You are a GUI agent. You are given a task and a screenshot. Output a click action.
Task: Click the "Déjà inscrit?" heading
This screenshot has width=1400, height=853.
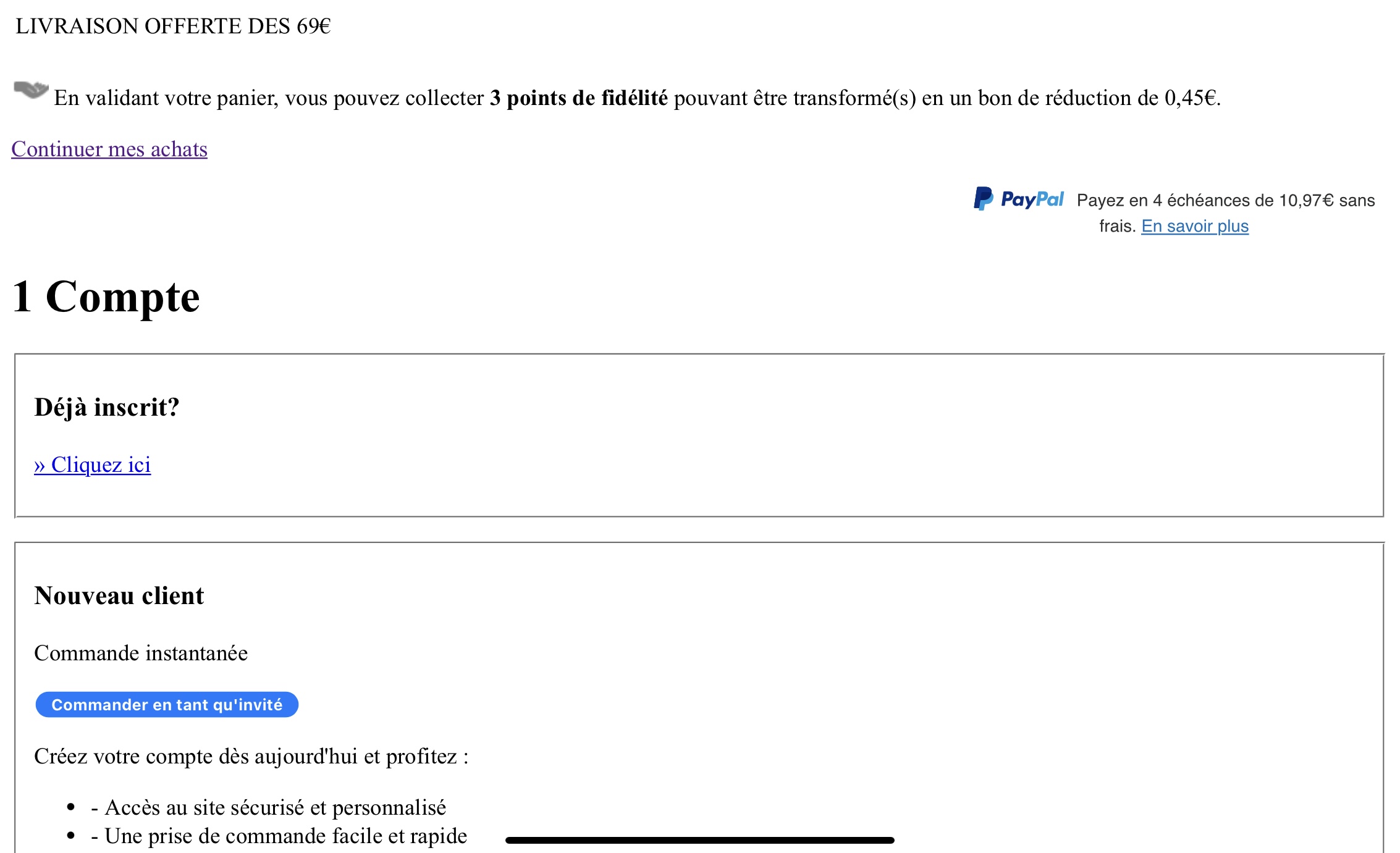(x=107, y=408)
